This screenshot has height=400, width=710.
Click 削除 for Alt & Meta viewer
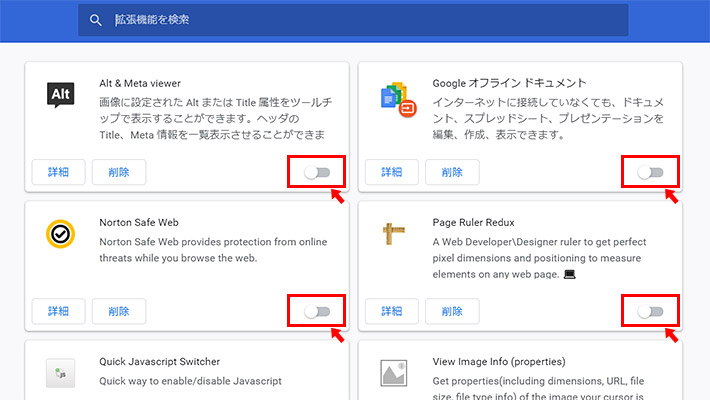click(119, 172)
